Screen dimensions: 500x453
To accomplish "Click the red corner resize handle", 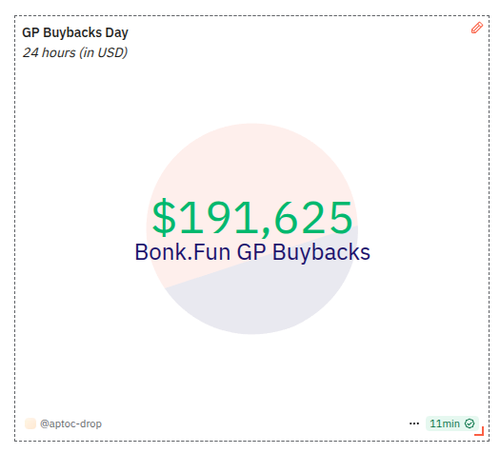I will [x=479, y=431].
